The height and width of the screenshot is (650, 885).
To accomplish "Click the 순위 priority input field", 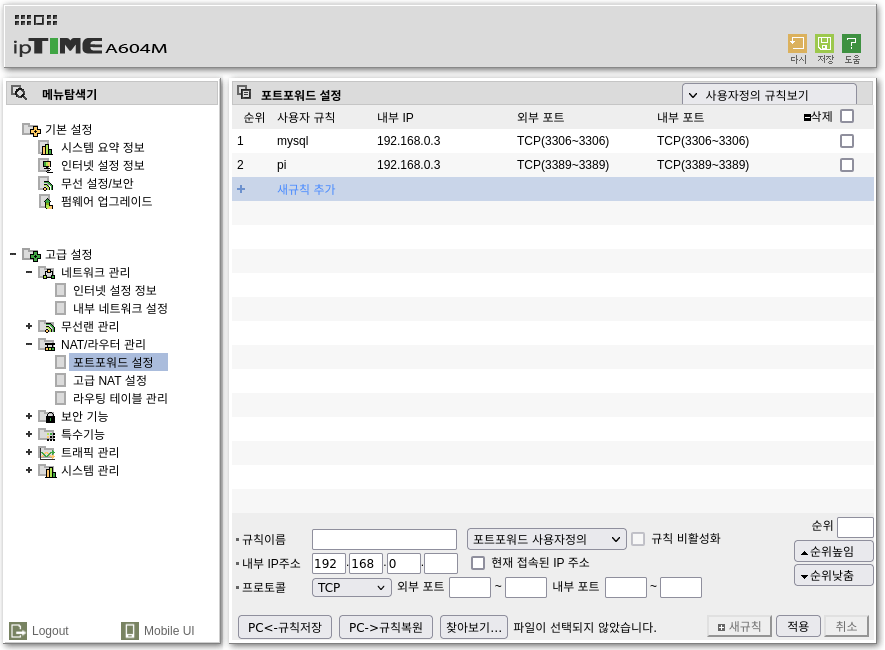I will pyautogui.click(x=855, y=527).
